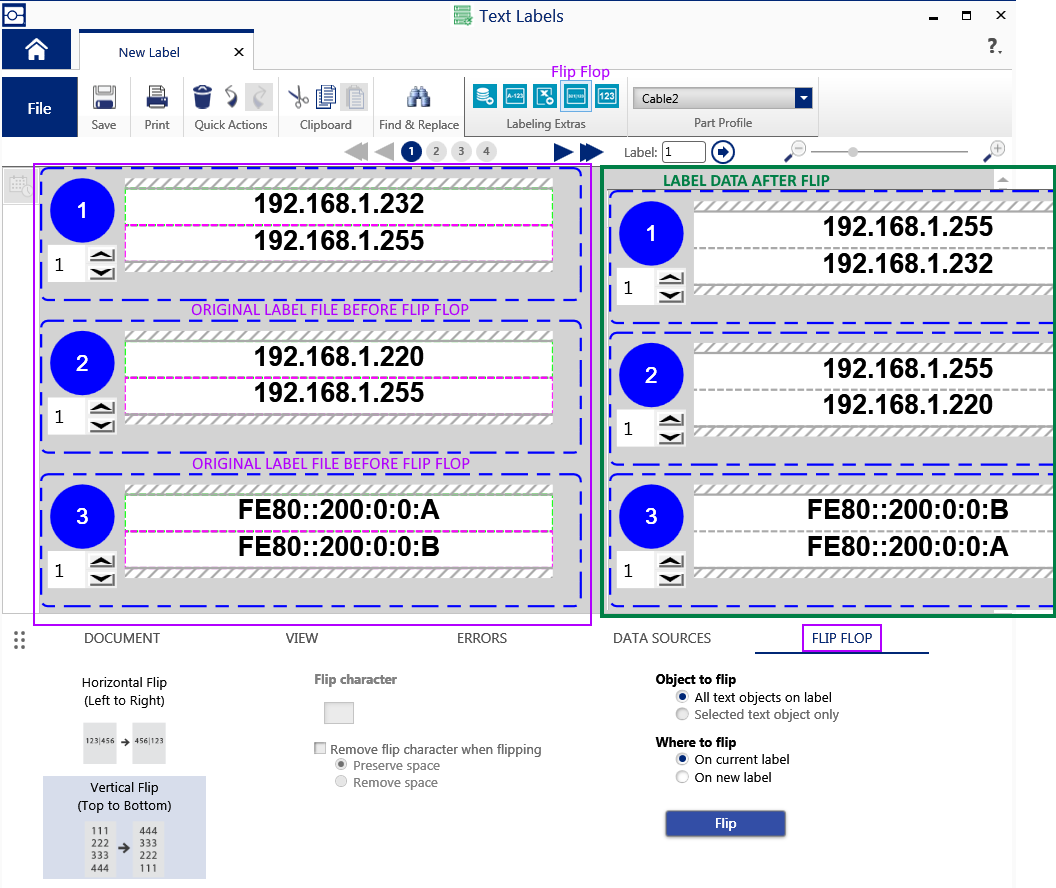This screenshot has width=1056, height=888.
Task: Open Find & Replace binoculars icon
Action: 418,97
